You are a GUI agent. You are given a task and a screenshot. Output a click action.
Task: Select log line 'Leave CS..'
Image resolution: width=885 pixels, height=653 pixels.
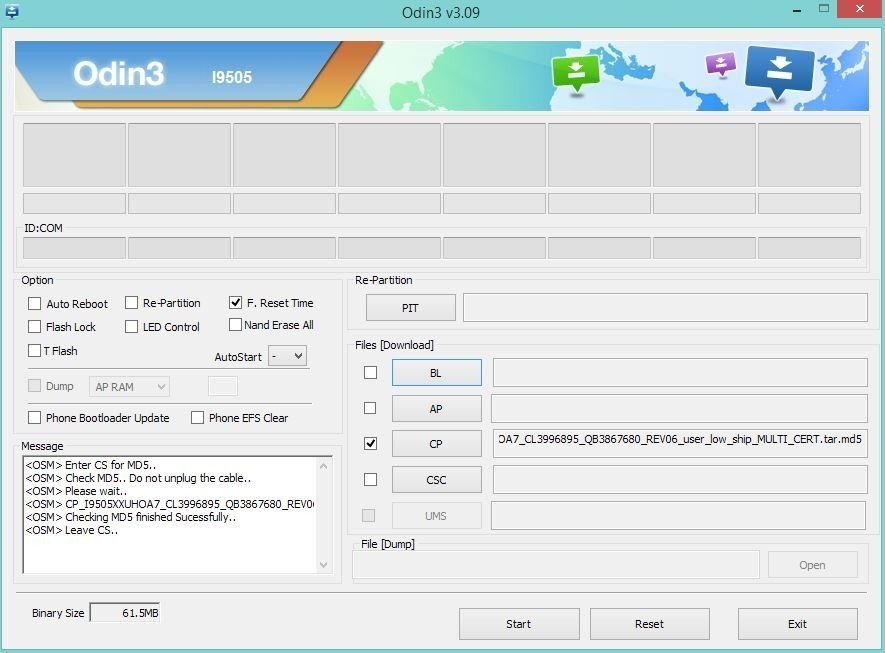point(71,530)
